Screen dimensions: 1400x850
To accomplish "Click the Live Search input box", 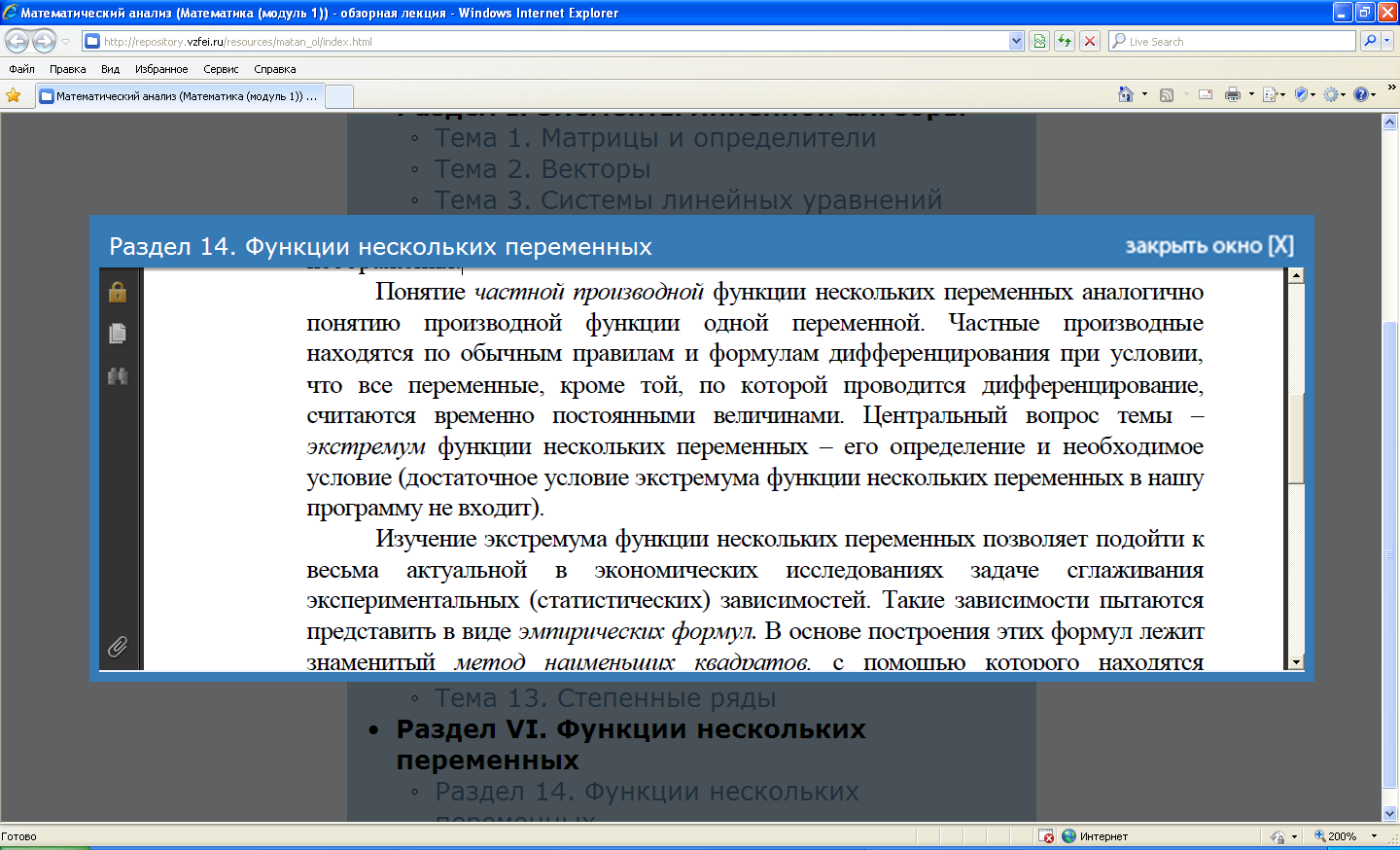I will point(1232,42).
